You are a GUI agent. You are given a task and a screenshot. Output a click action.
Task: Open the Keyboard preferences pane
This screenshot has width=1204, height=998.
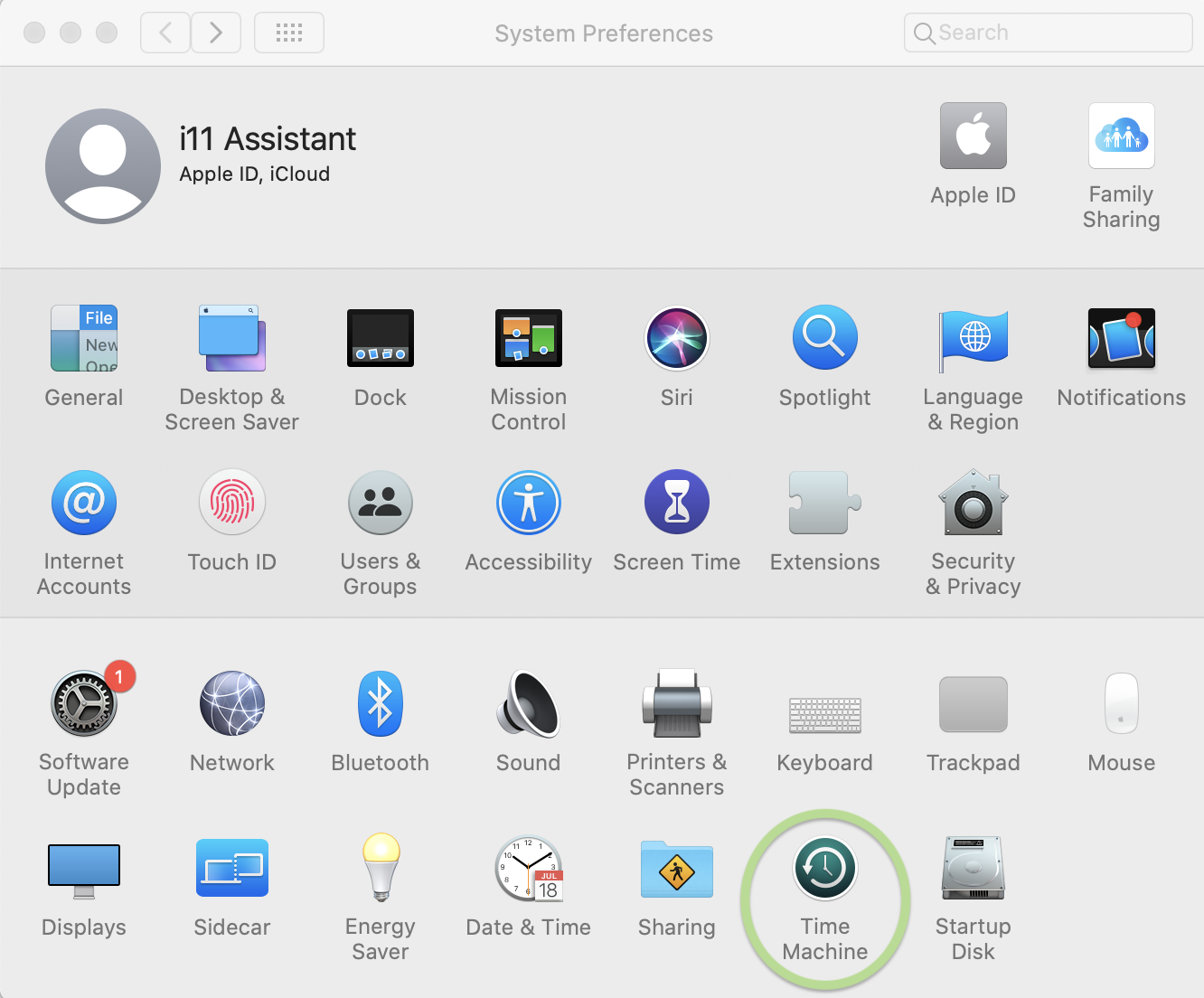[825, 714]
